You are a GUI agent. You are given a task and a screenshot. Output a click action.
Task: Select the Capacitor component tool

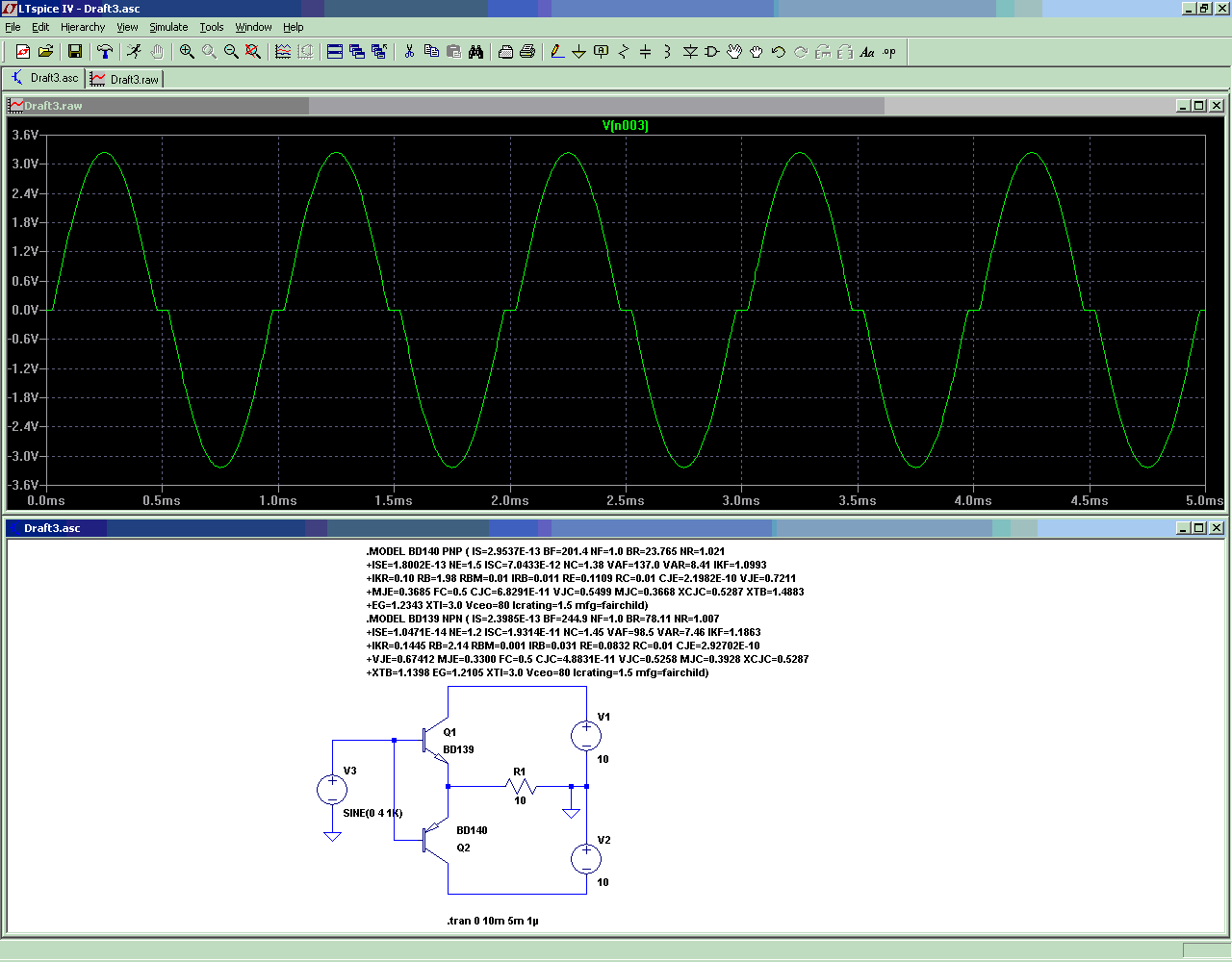(645, 52)
